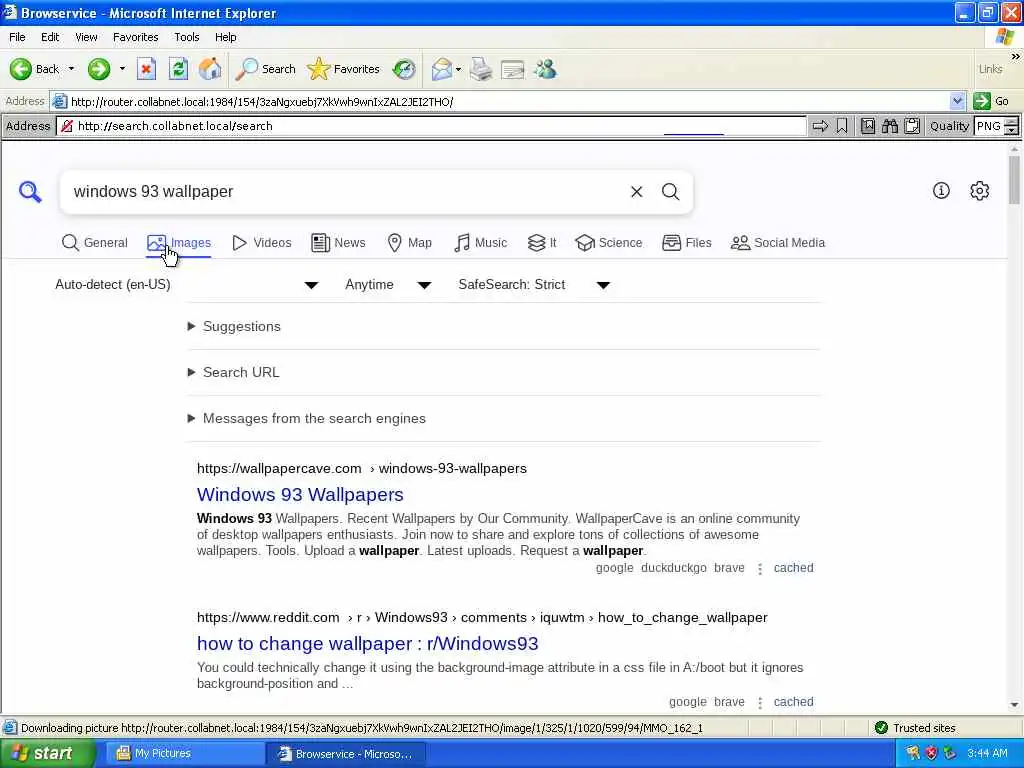Screen dimensions: 1024x768
Task: Switch to the Music search tab
Action: 481,243
